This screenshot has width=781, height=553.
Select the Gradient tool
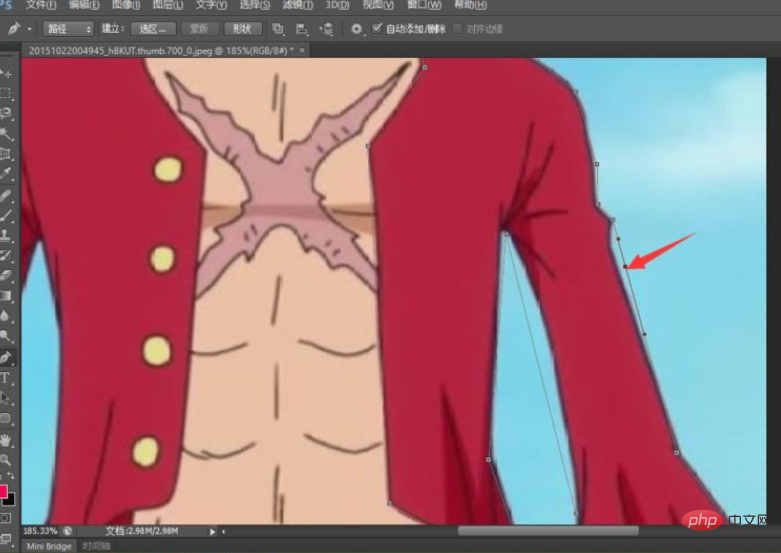click(6, 296)
